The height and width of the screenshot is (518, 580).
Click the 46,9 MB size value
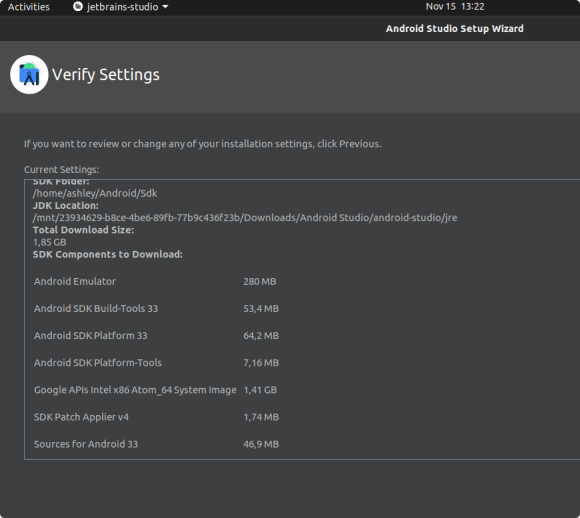(x=261, y=444)
